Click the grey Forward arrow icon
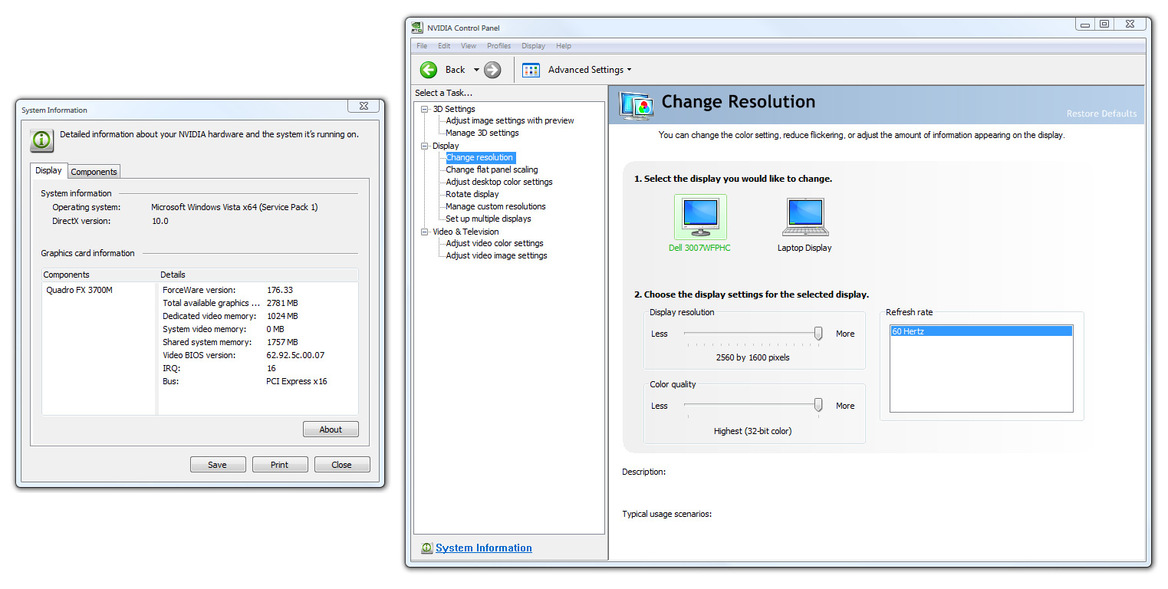The width and height of the screenshot is (1168, 589). [x=492, y=70]
